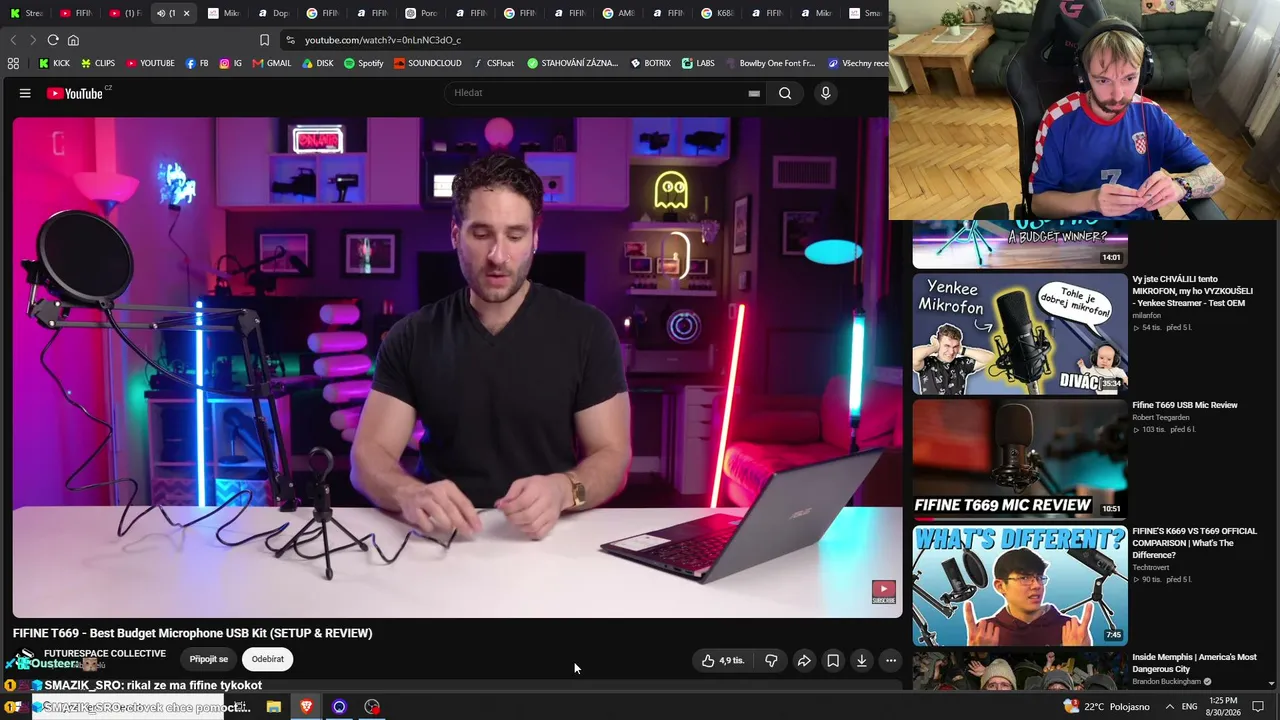
Task: Open the purple circle app on taskbar
Action: point(339,707)
